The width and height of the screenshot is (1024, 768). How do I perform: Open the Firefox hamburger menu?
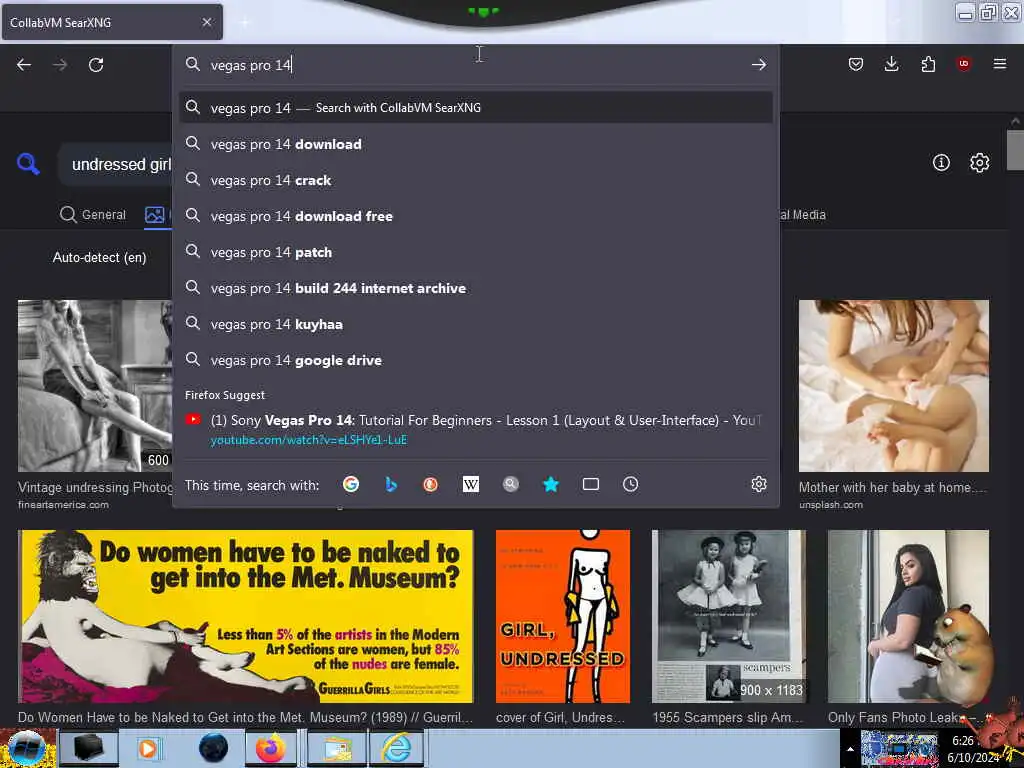pyautogui.click(x=1000, y=64)
